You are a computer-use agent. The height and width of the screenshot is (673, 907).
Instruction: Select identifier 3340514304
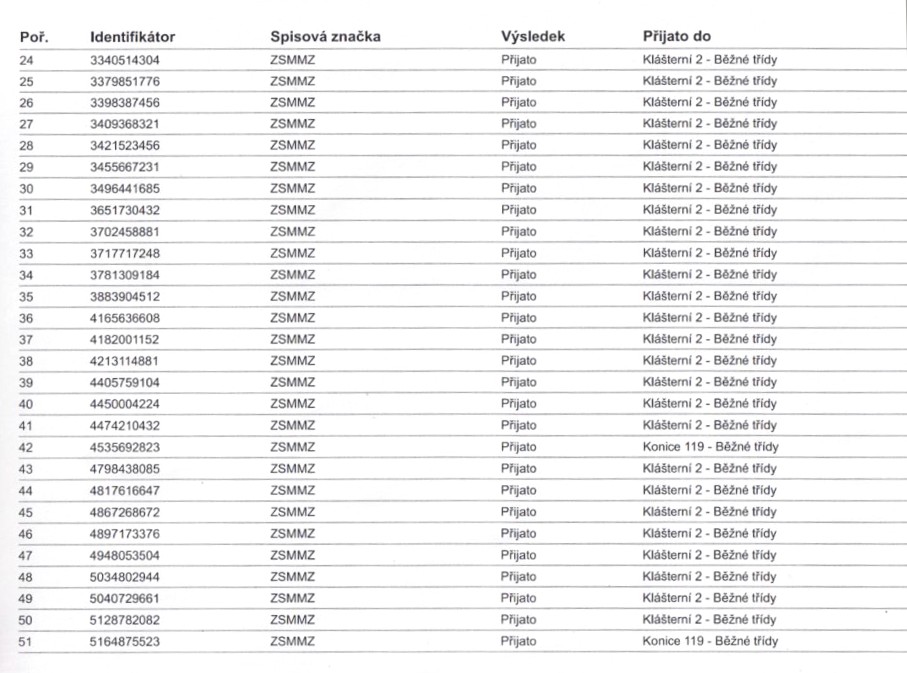pyautogui.click(x=125, y=60)
